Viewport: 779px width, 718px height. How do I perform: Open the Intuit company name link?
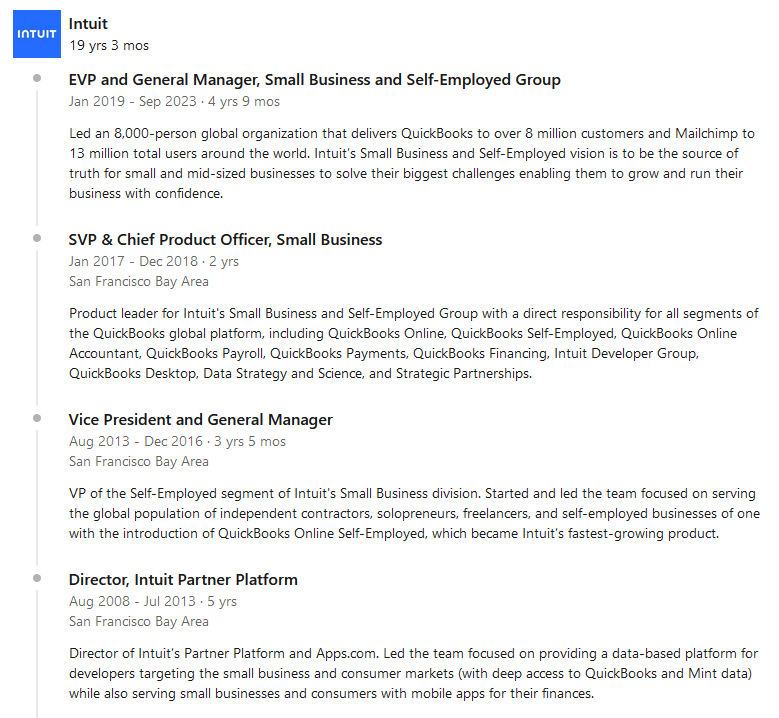88,23
